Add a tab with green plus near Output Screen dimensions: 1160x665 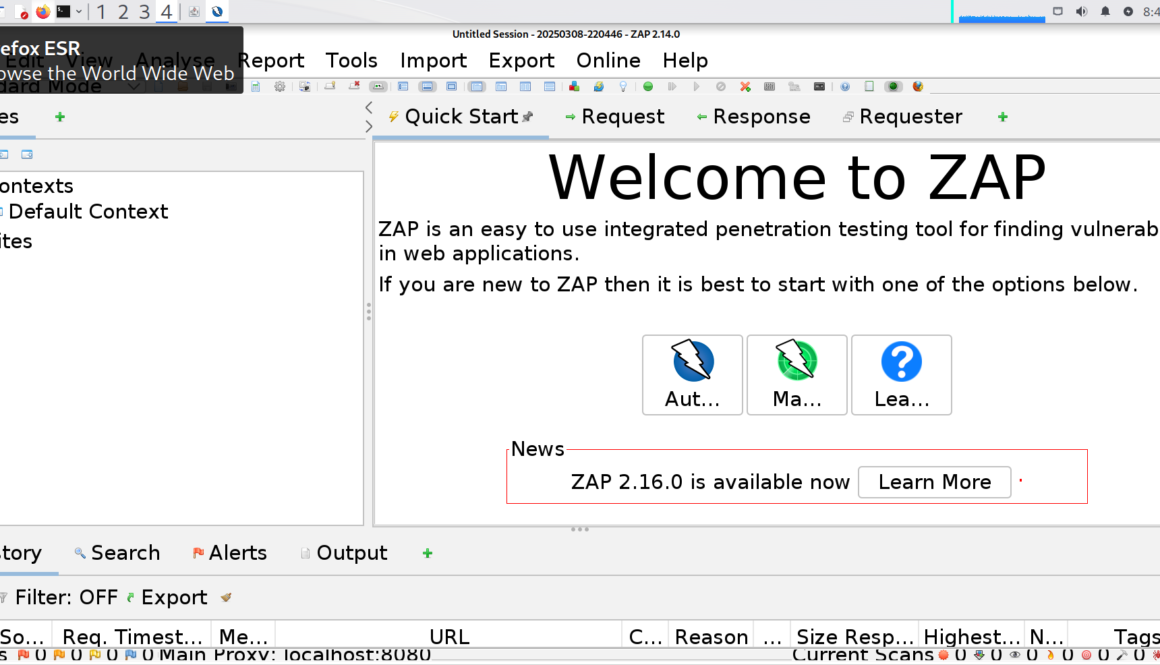427,553
